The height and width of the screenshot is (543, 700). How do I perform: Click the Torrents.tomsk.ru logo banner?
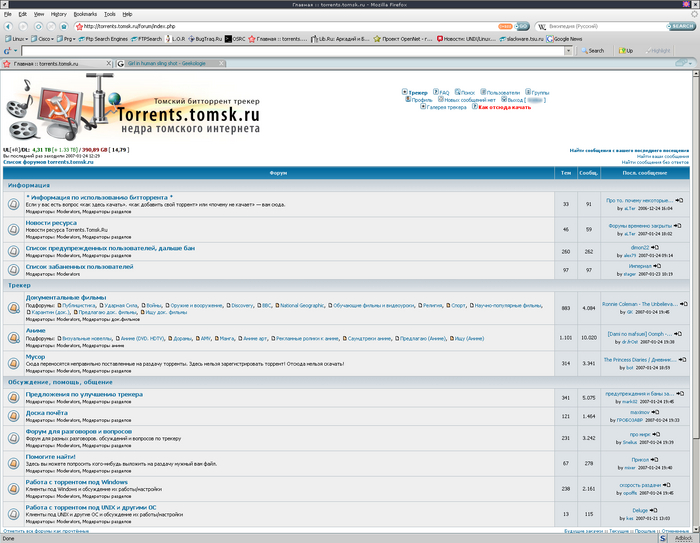133,108
